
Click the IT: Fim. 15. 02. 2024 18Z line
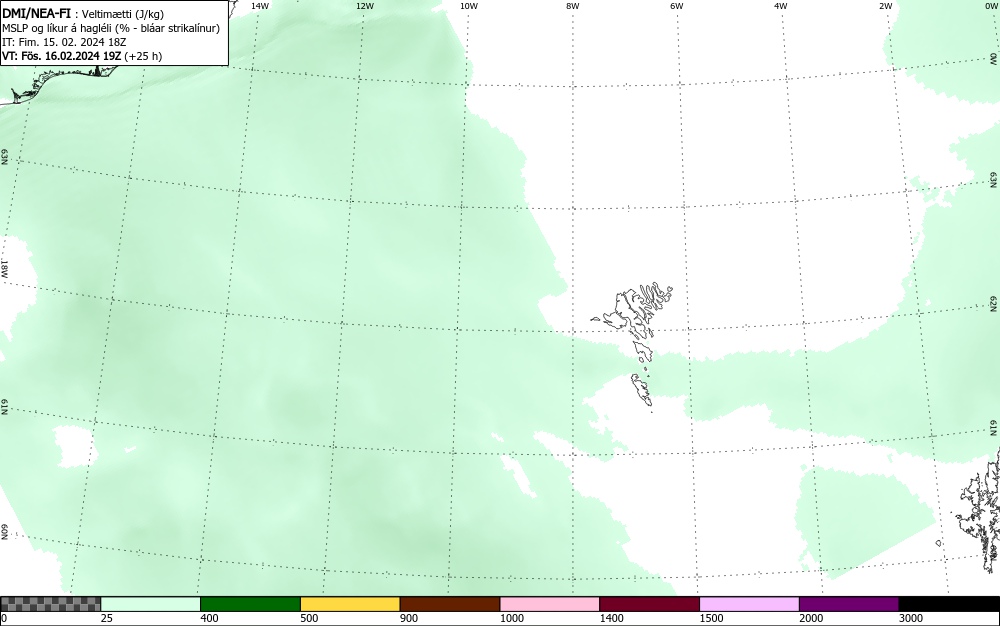pos(64,42)
